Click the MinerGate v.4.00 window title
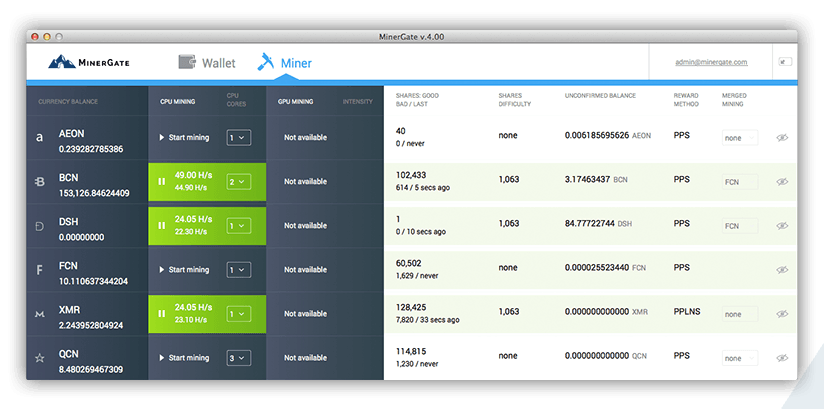 point(411,37)
